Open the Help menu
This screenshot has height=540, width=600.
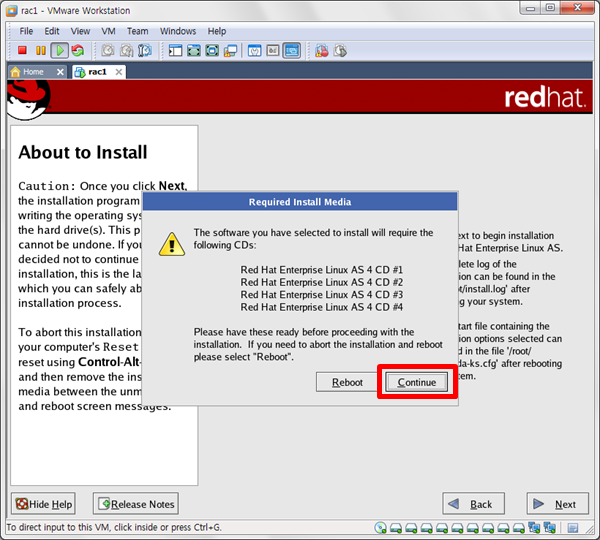pyautogui.click(x=217, y=31)
